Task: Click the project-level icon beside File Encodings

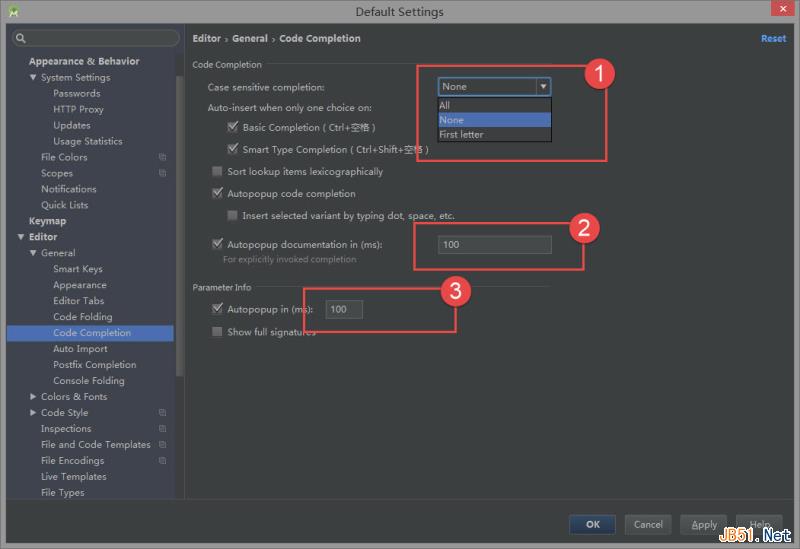Action: [162, 460]
